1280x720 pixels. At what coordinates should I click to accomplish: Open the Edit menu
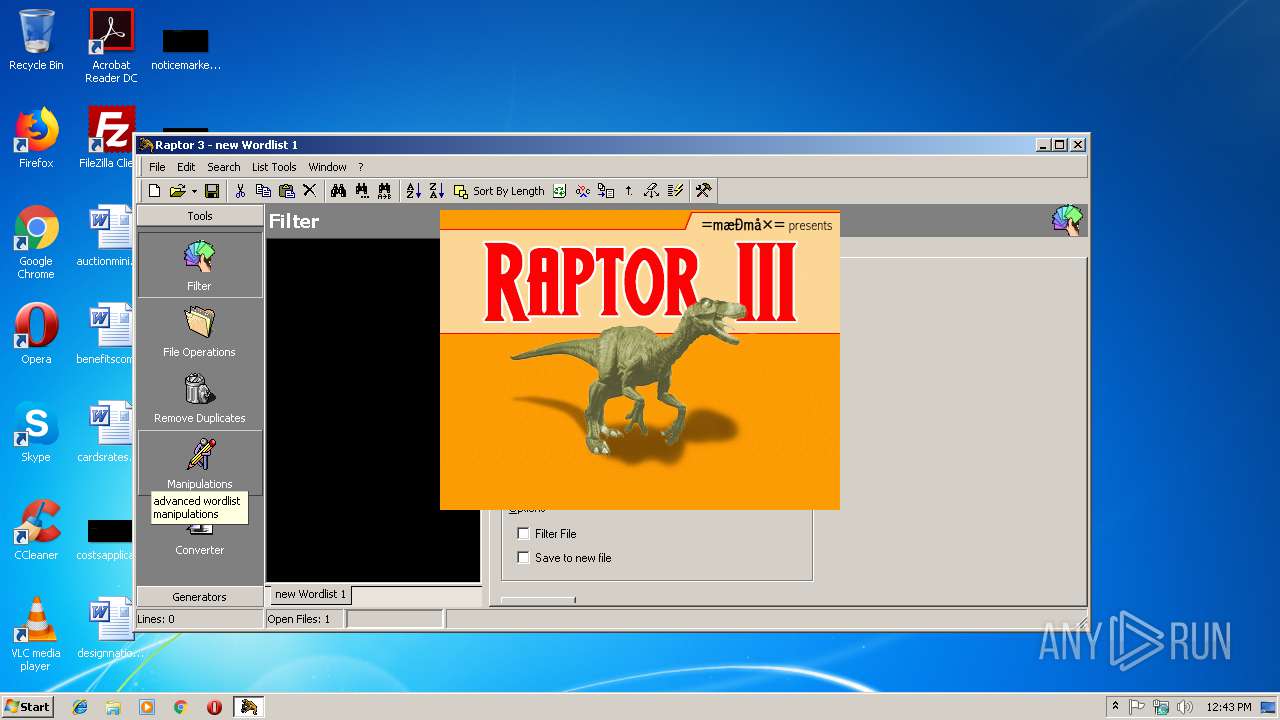click(x=186, y=167)
